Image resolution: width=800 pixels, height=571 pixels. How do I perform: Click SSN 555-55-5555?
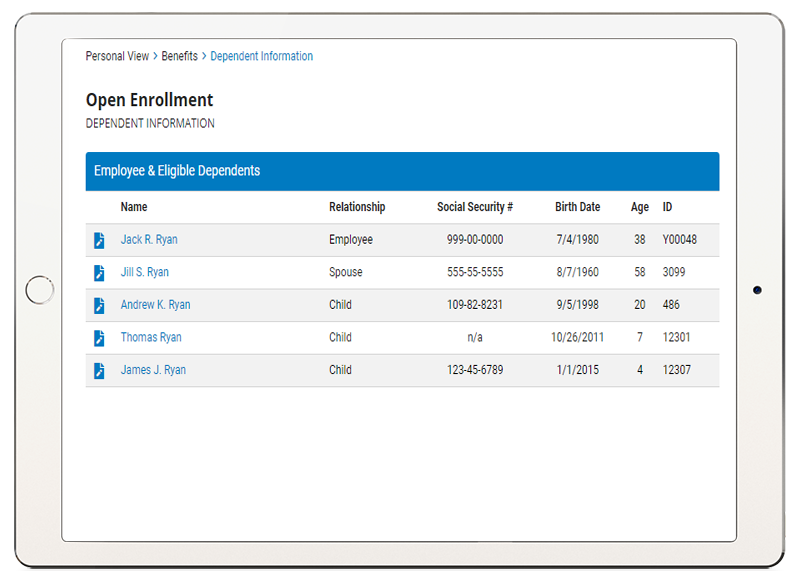coord(475,272)
